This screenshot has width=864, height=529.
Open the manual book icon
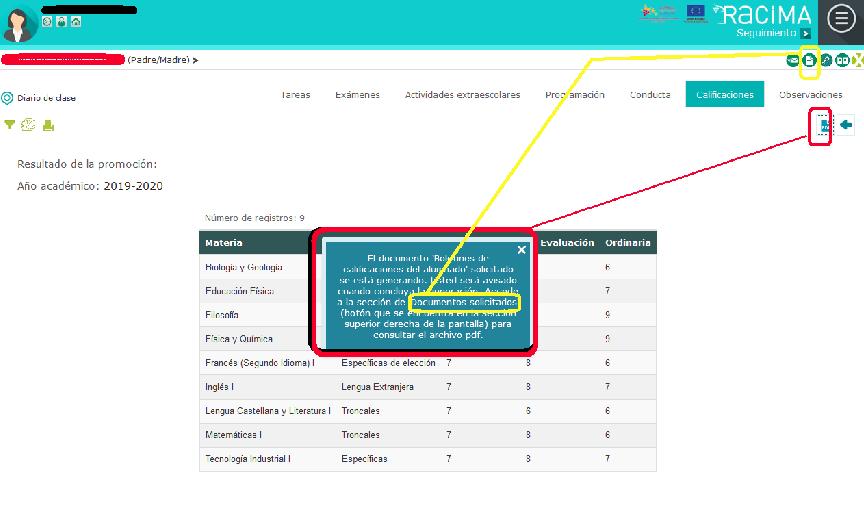click(x=842, y=60)
